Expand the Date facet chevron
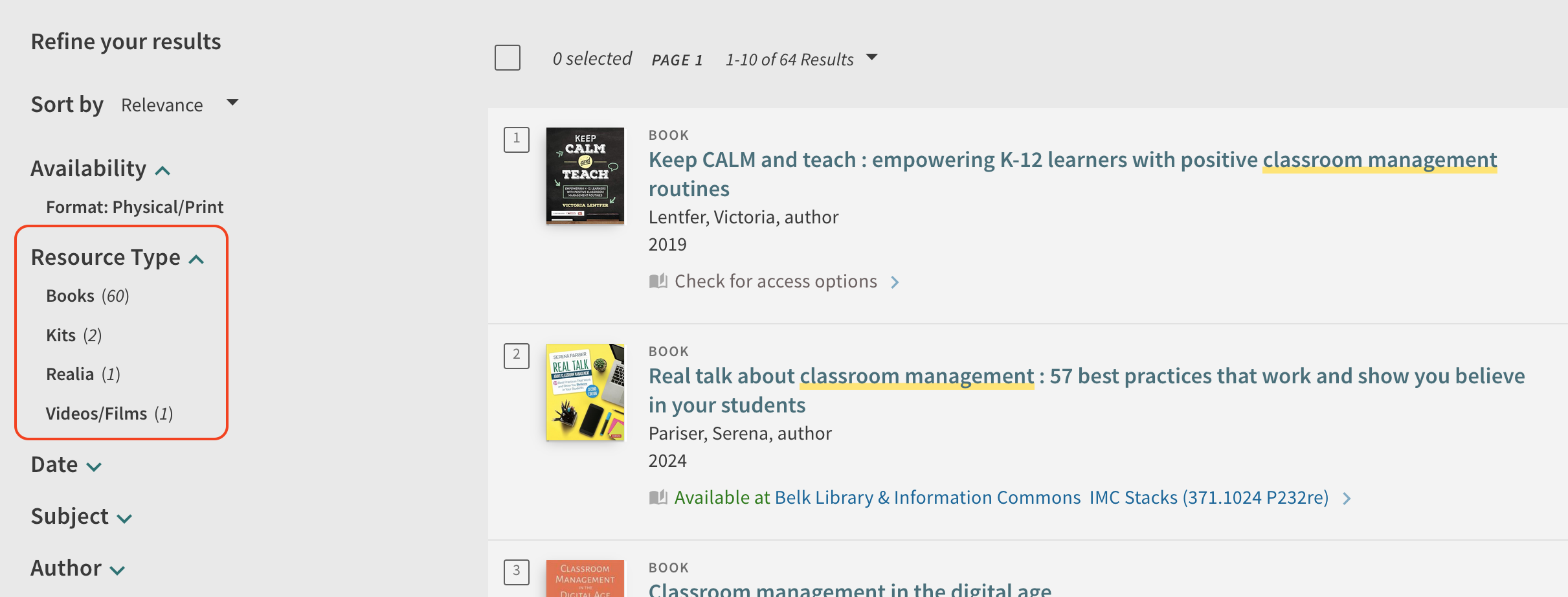This screenshot has height=597, width=1568. (94, 467)
